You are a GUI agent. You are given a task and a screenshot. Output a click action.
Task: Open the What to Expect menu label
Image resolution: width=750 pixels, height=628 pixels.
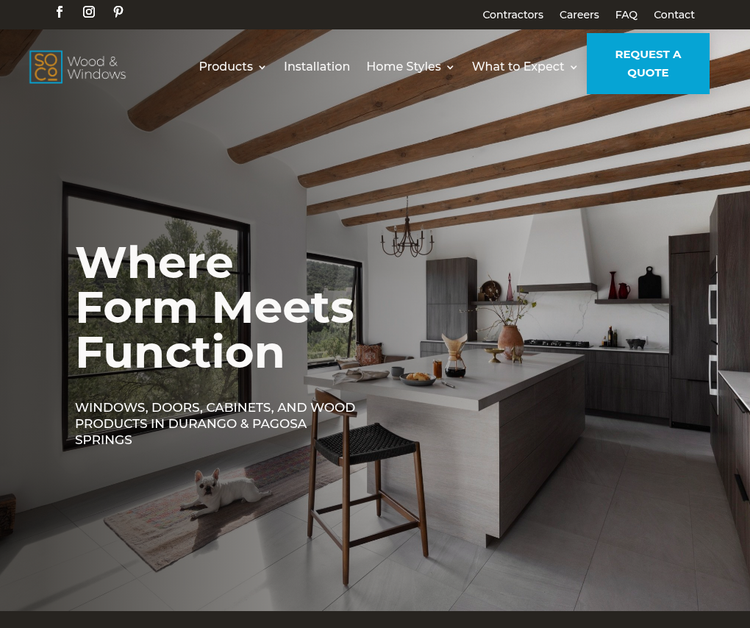coord(518,66)
